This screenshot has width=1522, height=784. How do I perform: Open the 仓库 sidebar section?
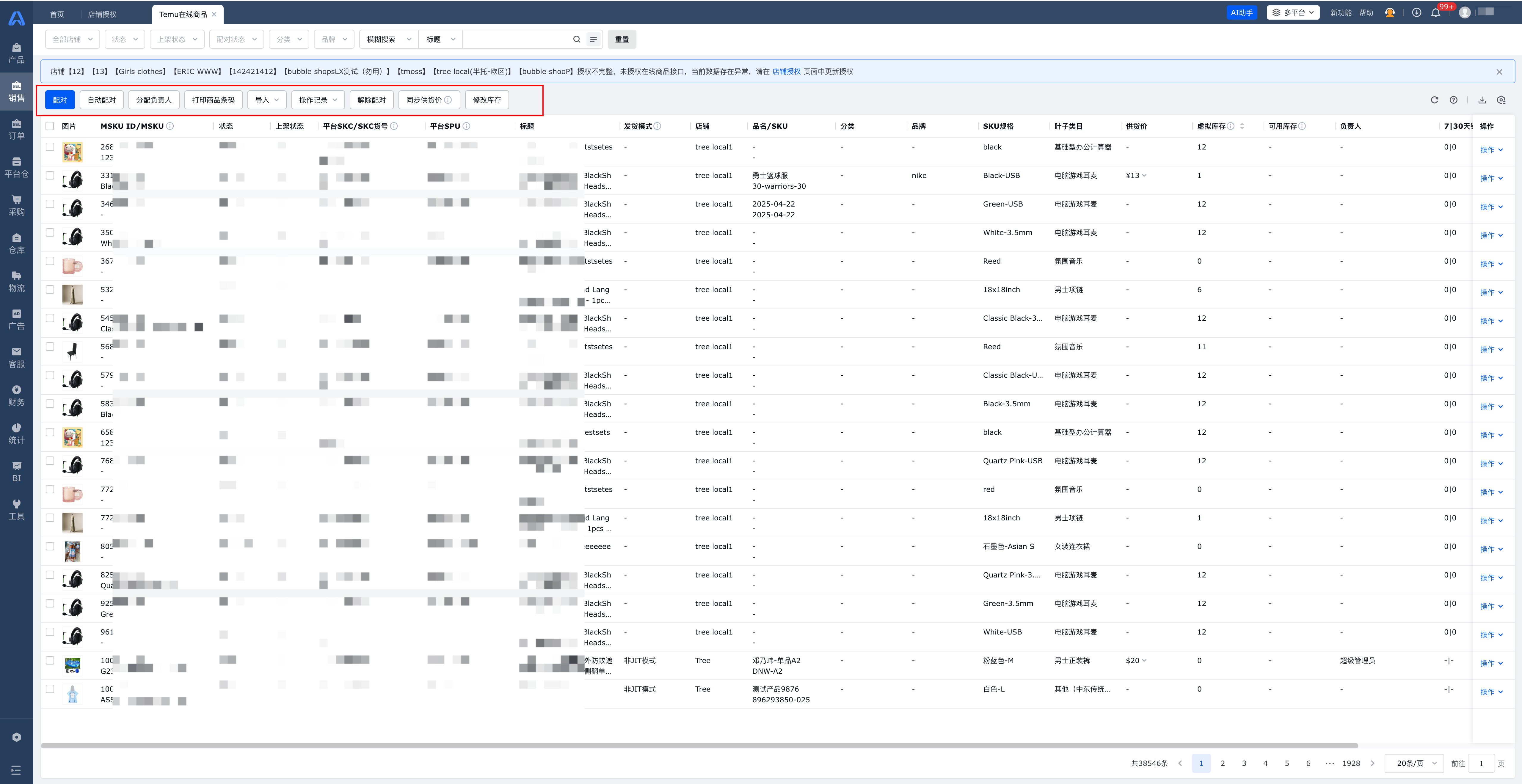click(17, 244)
